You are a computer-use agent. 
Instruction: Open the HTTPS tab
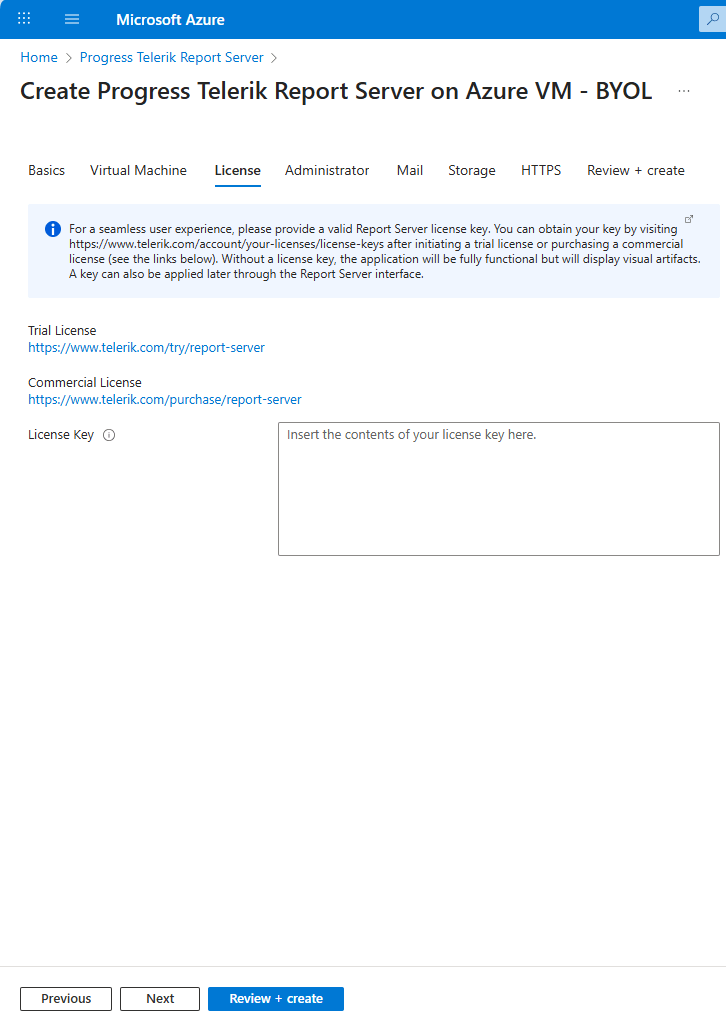541,171
